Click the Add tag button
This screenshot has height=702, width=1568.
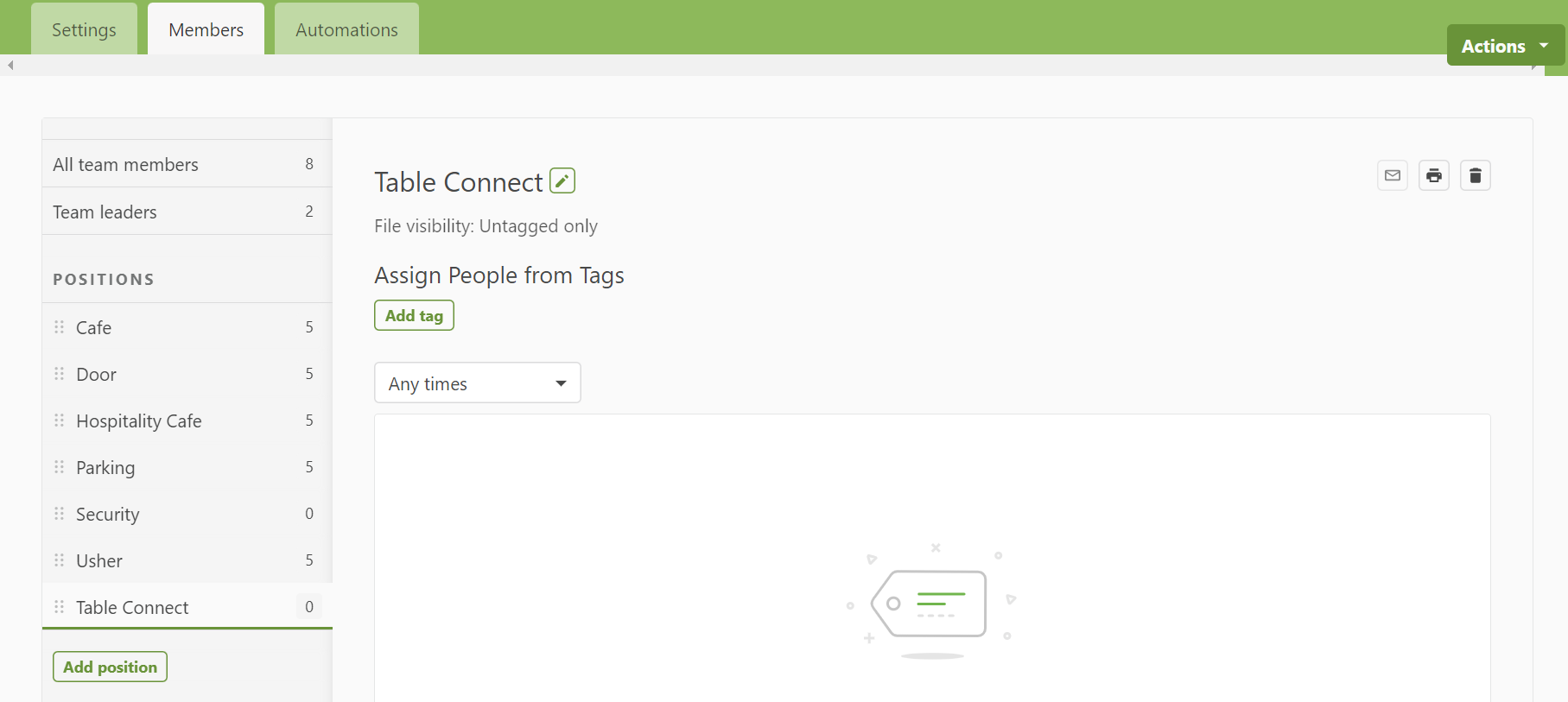tap(414, 315)
